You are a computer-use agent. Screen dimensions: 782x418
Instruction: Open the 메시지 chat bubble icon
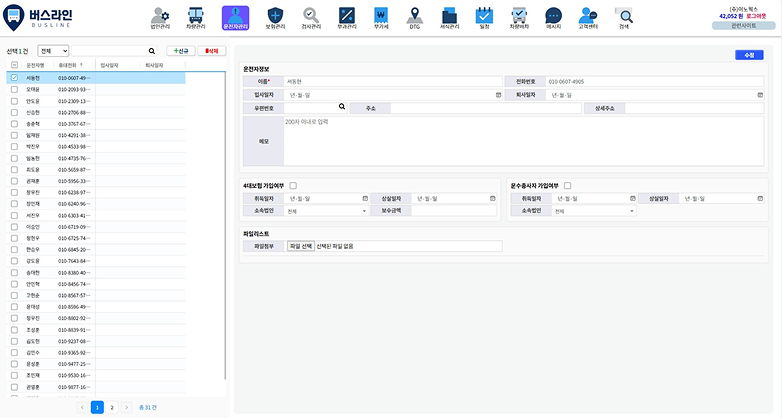pyautogui.click(x=553, y=16)
